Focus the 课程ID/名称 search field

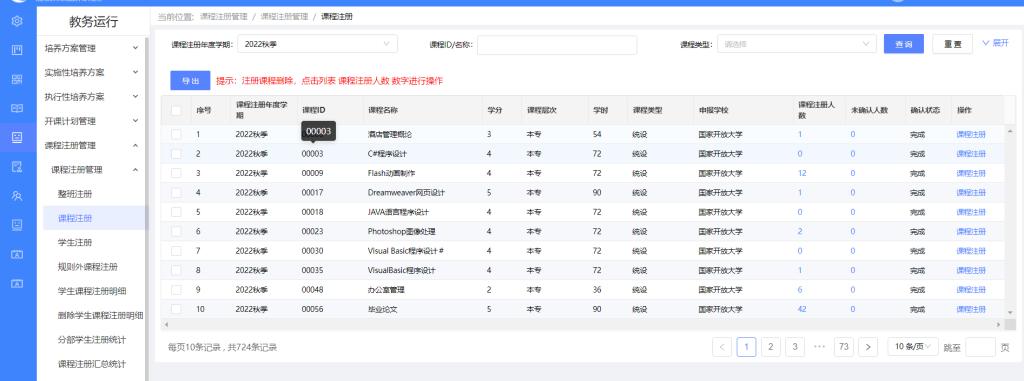[x=557, y=44]
